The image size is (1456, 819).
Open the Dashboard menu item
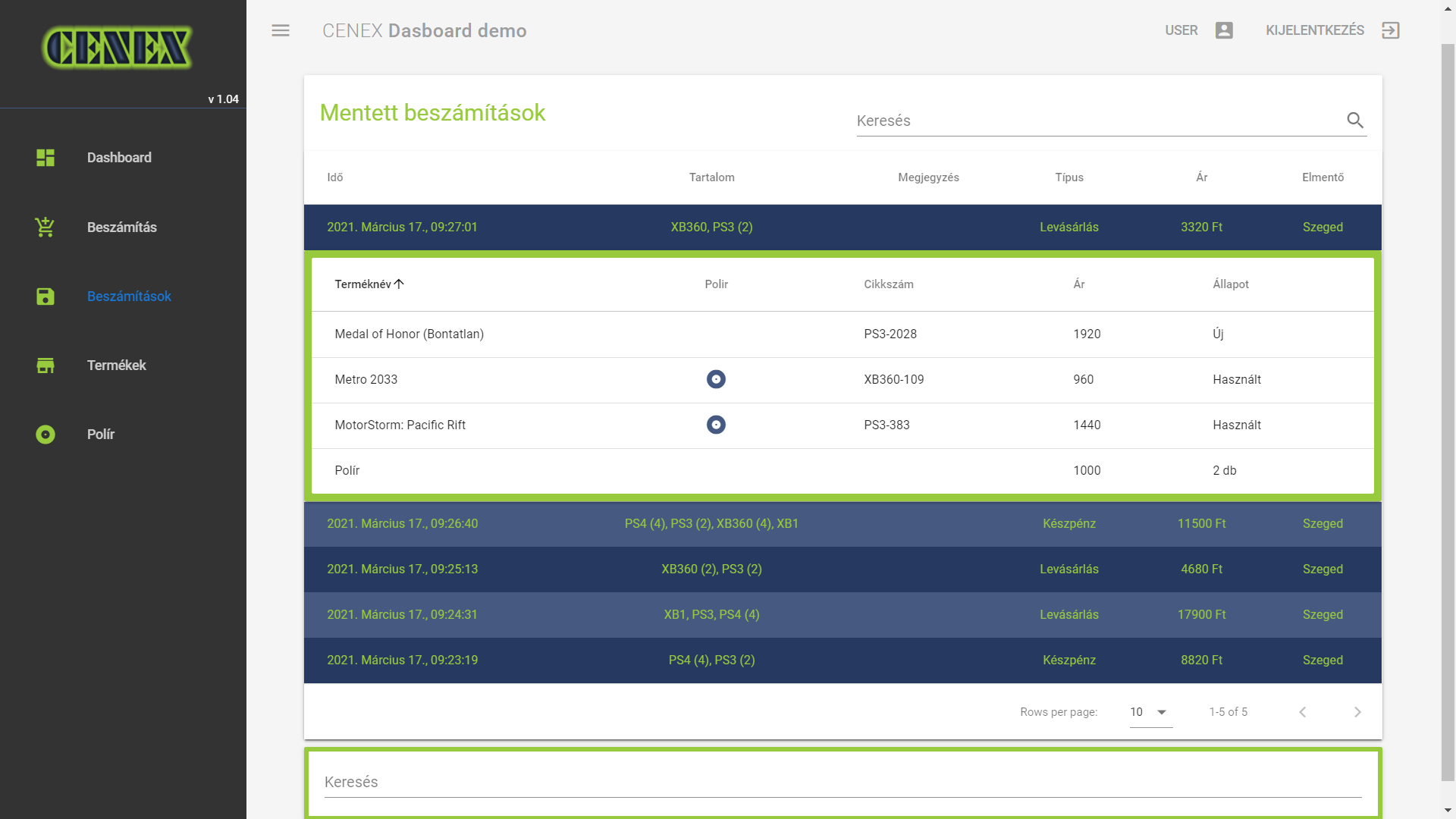[x=118, y=158]
